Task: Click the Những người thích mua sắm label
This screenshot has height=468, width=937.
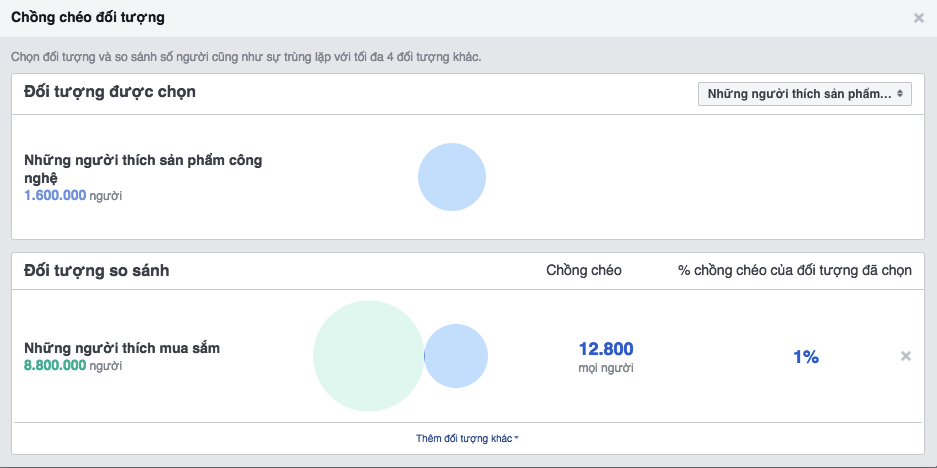Action: click(x=122, y=348)
